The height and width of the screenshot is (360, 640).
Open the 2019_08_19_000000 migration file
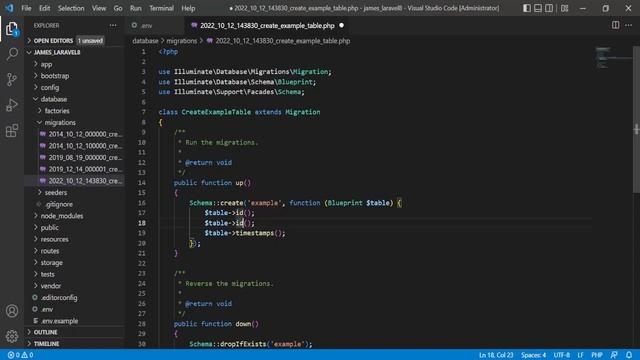point(75,158)
